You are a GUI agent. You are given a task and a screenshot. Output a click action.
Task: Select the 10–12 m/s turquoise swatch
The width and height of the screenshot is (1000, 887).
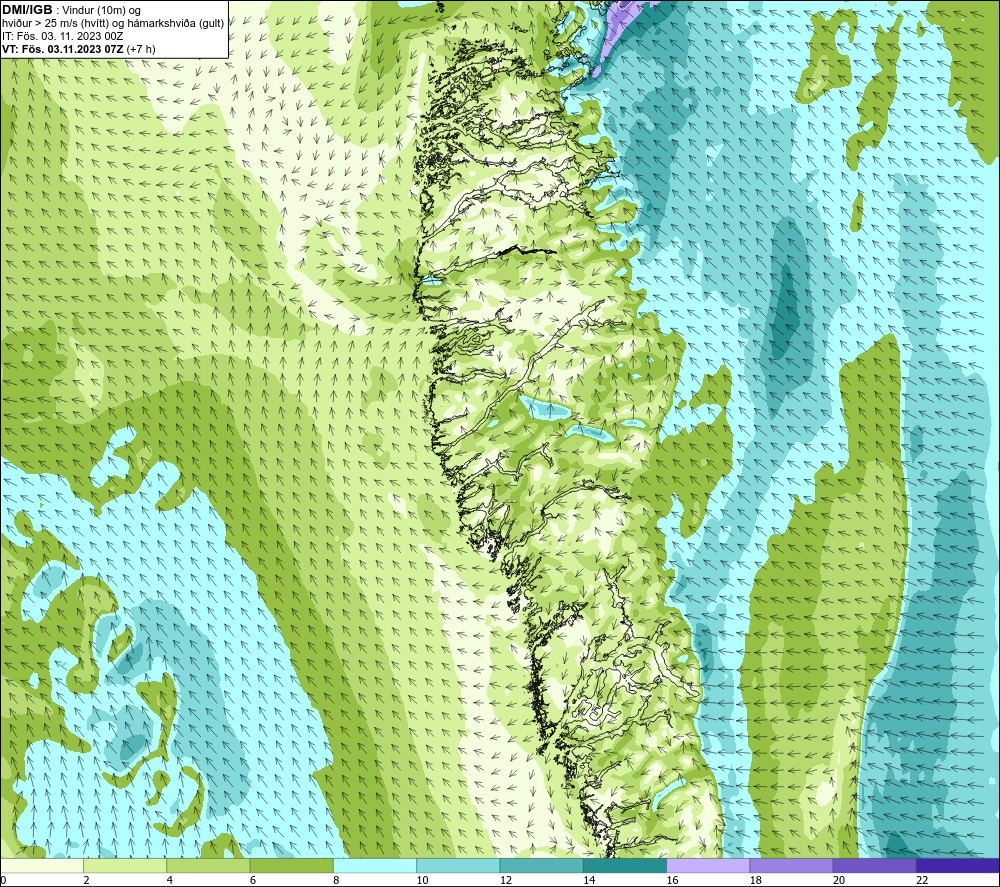point(458,865)
